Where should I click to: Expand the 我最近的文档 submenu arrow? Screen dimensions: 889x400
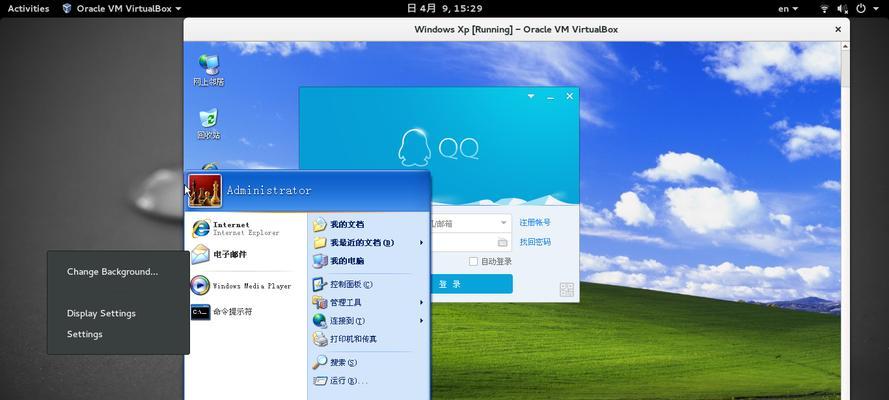tap(421, 242)
